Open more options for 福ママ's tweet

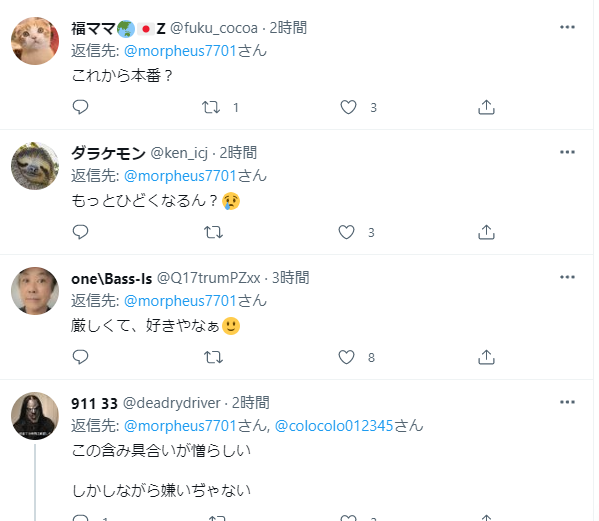point(567,27)
